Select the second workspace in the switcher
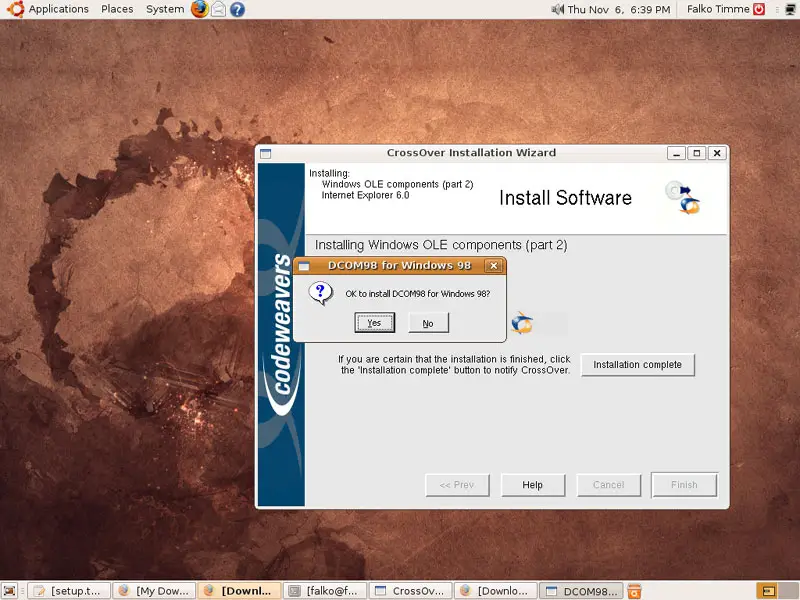800x600 pixels. [789, 591]
